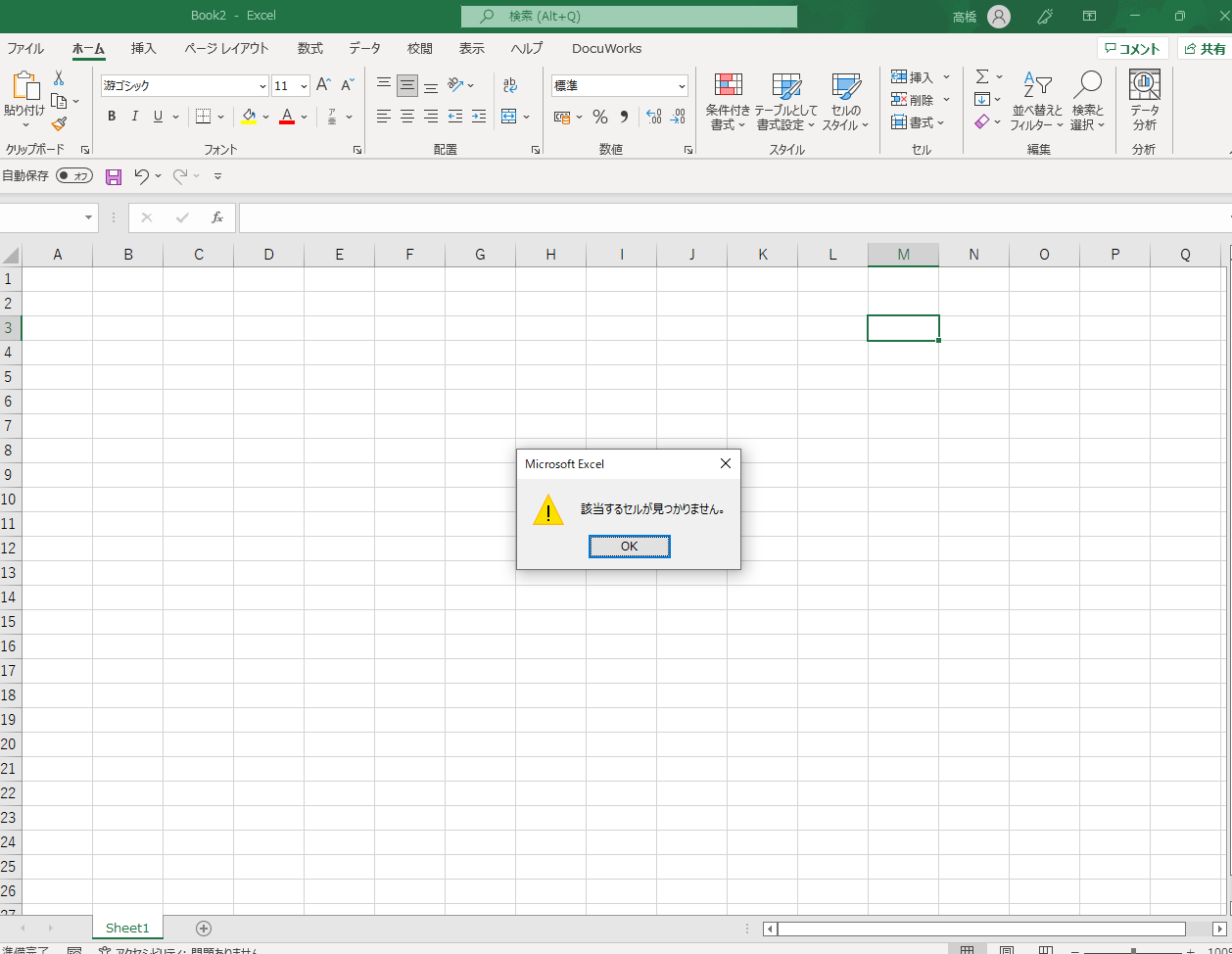Toggle bold formatting
The width and height of the screenshot is (1232, 954).
(112, 117)
